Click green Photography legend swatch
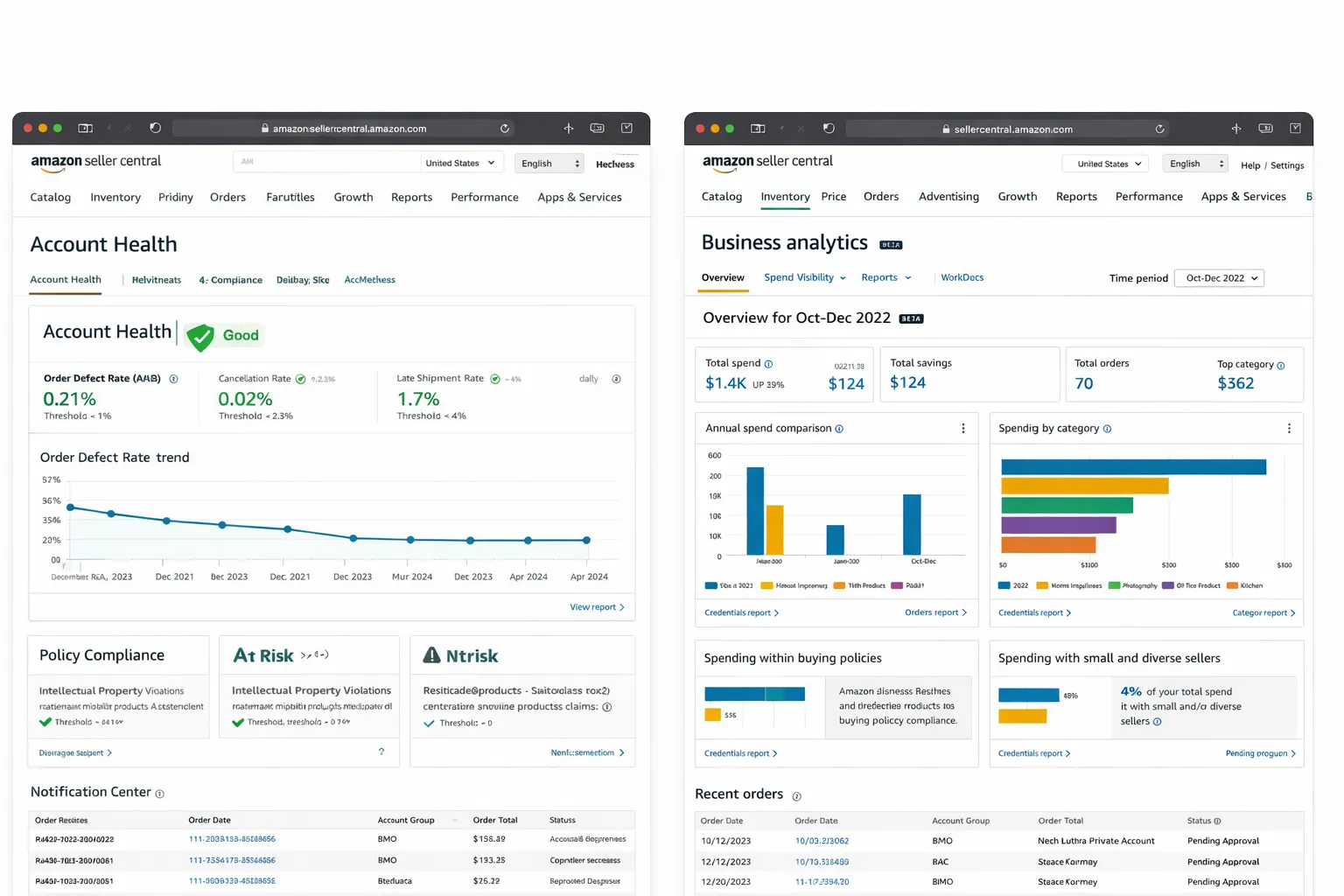The image size is (1344, 896). (x=1114, y=585)
